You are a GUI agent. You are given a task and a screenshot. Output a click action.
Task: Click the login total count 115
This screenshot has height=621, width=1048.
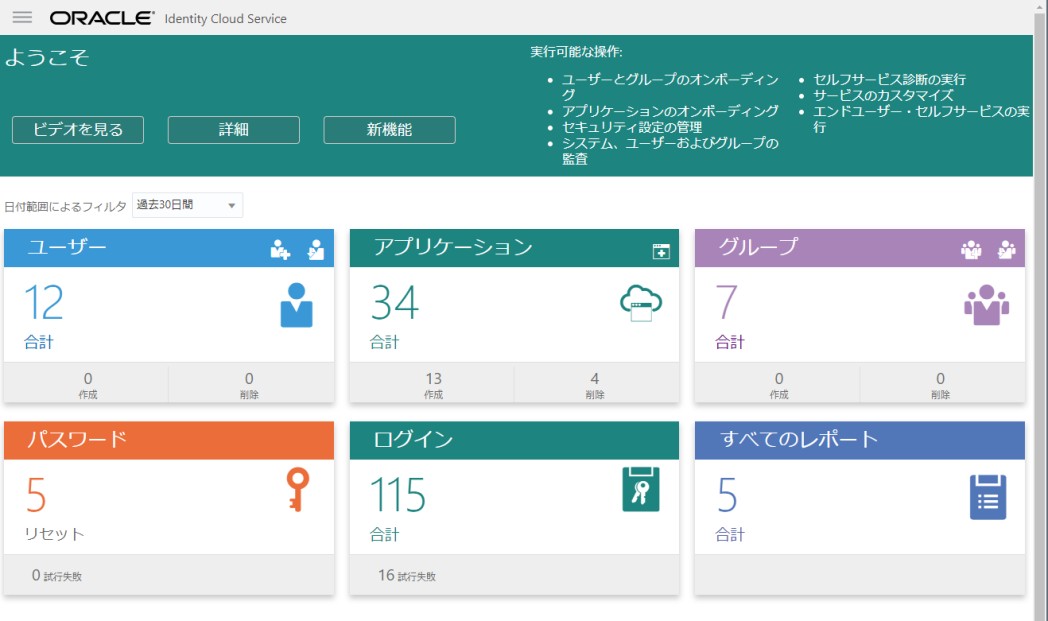coord(398,495)
